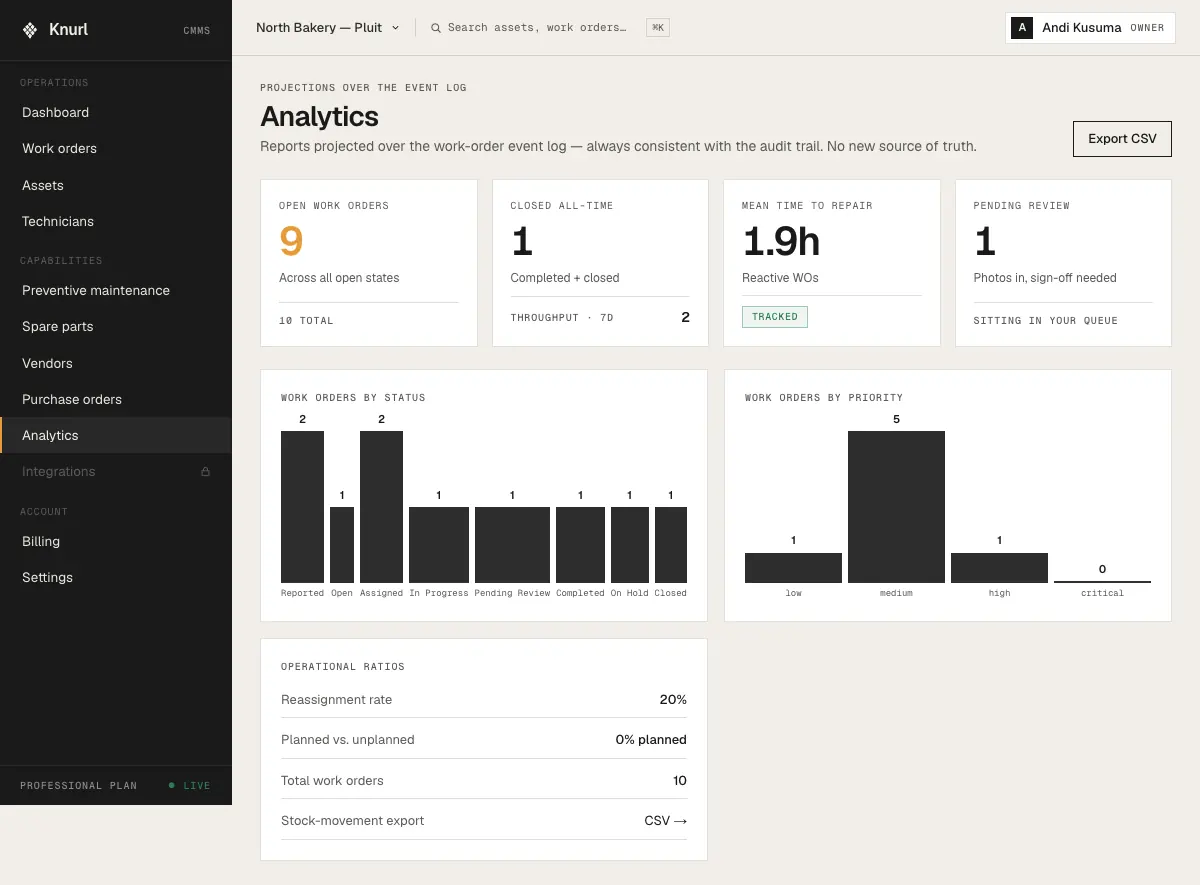The width and height of the screenshot is (1200, 885).
Task: Click the A avatar badge
Action: [1022, 28]
